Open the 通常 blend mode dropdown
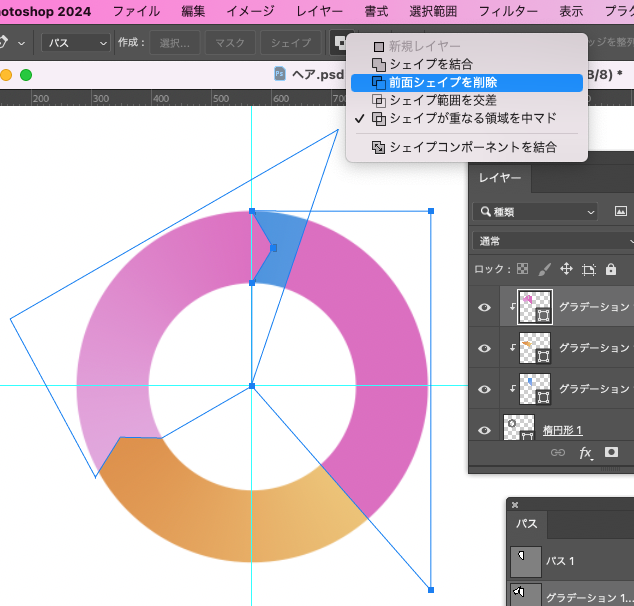The width and height of the screenshot is (634, 606). [553, 241]
